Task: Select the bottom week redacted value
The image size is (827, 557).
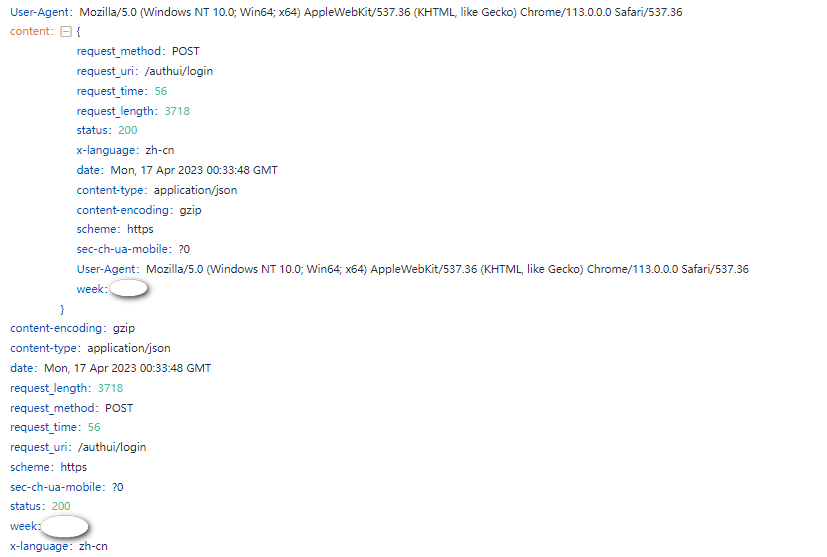Action: coord(64,526)
